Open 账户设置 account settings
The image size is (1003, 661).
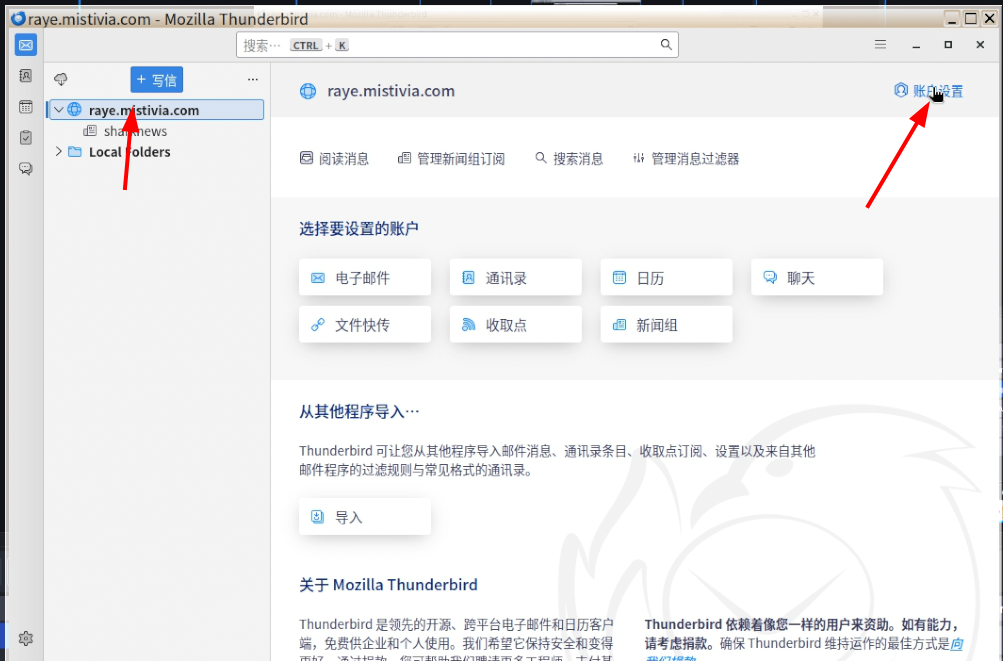coord(928,91)
